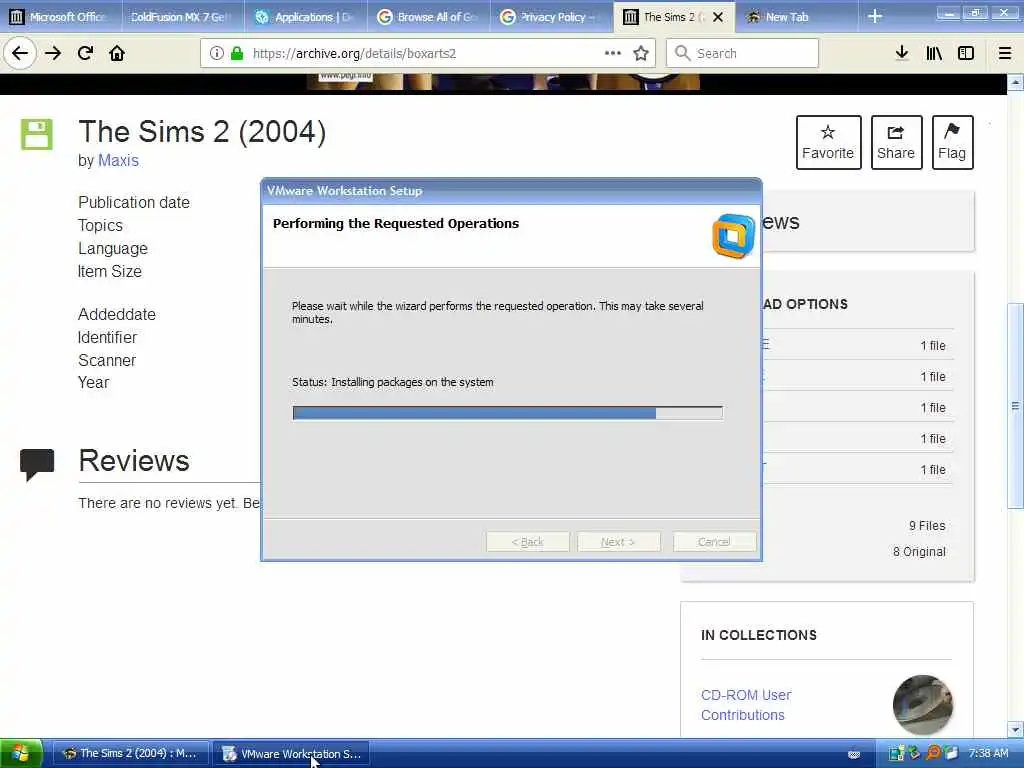
Task: Open a new tab with plus icon
Action: [875, 17]
